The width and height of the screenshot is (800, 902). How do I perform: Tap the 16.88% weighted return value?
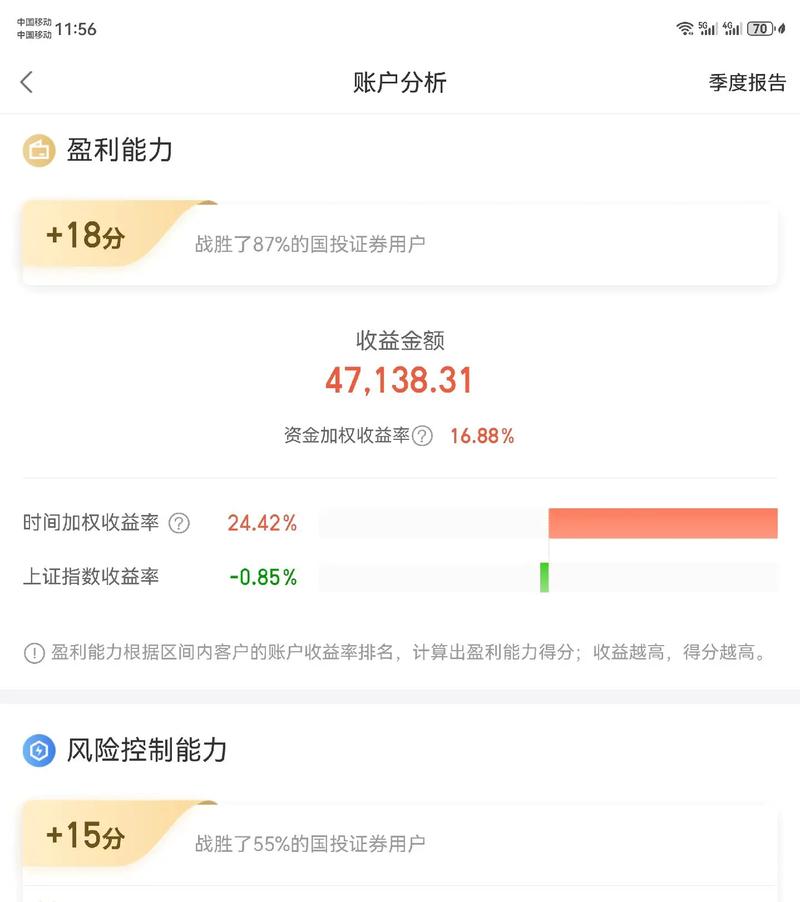pyautogui.click(x=482, y=436)
